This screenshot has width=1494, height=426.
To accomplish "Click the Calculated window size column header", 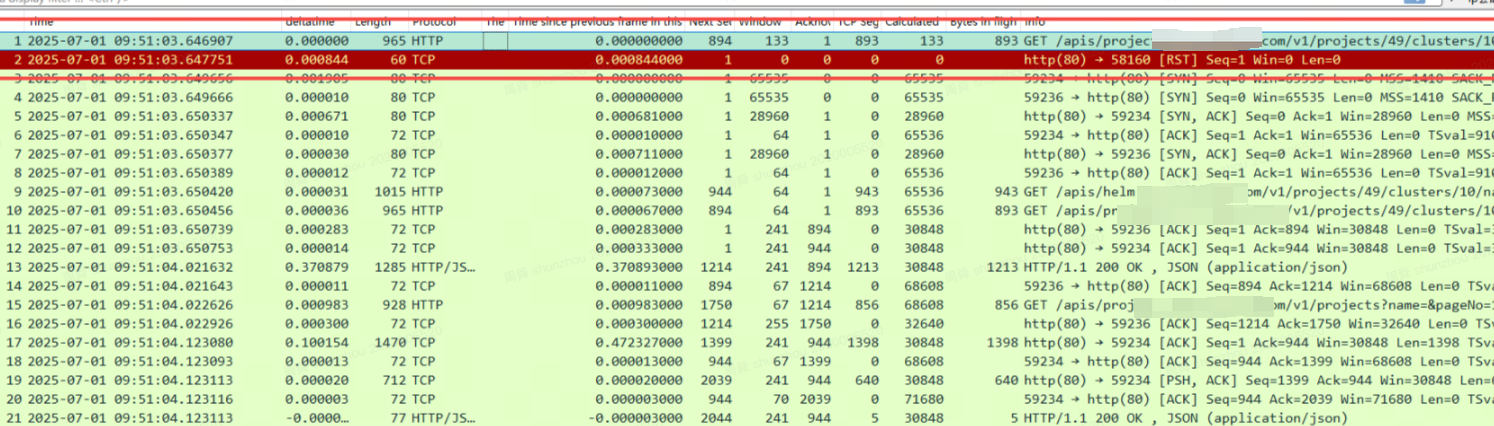I will [x=912, y=21].
